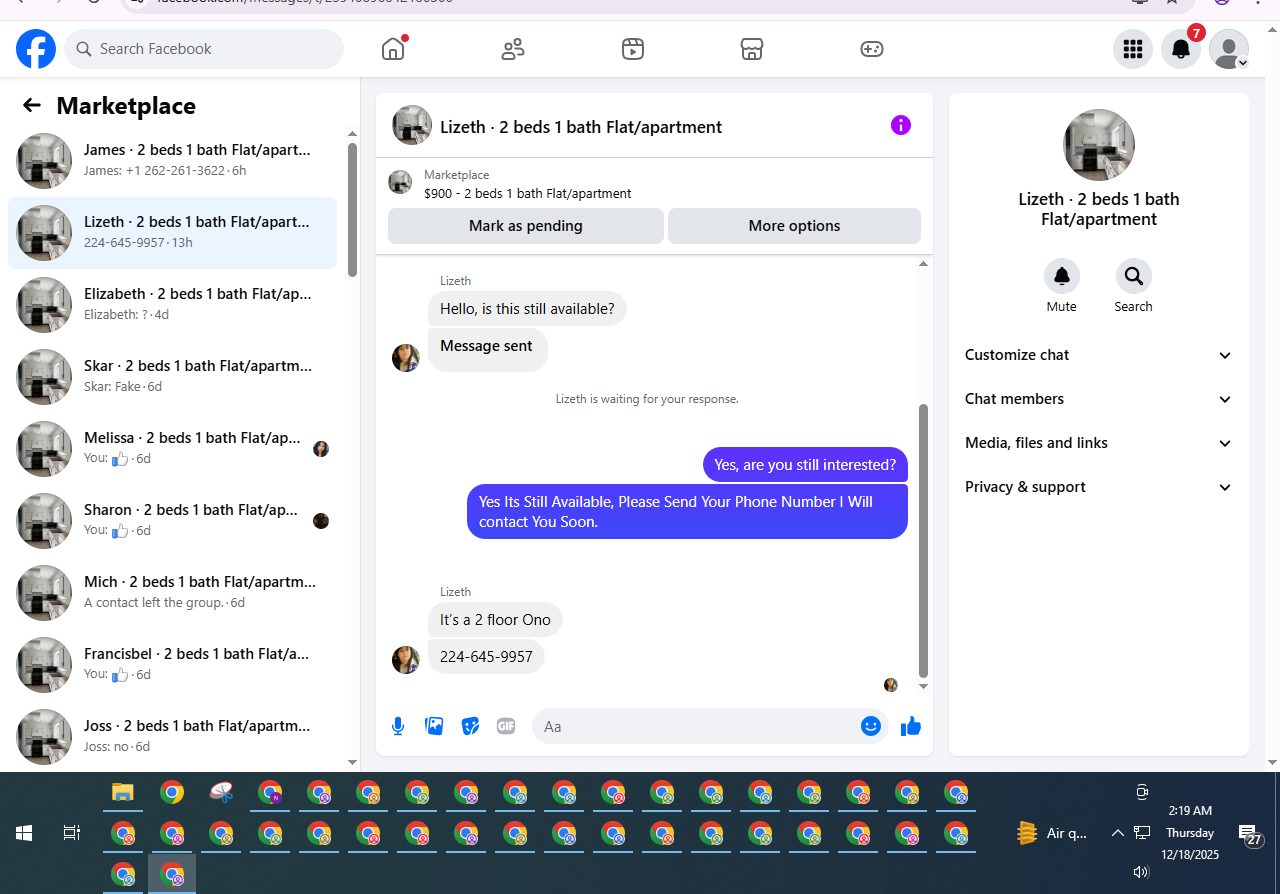Click the message text field Aa
This screenshot has width=1280, height=894.
(x=697, y=726)
